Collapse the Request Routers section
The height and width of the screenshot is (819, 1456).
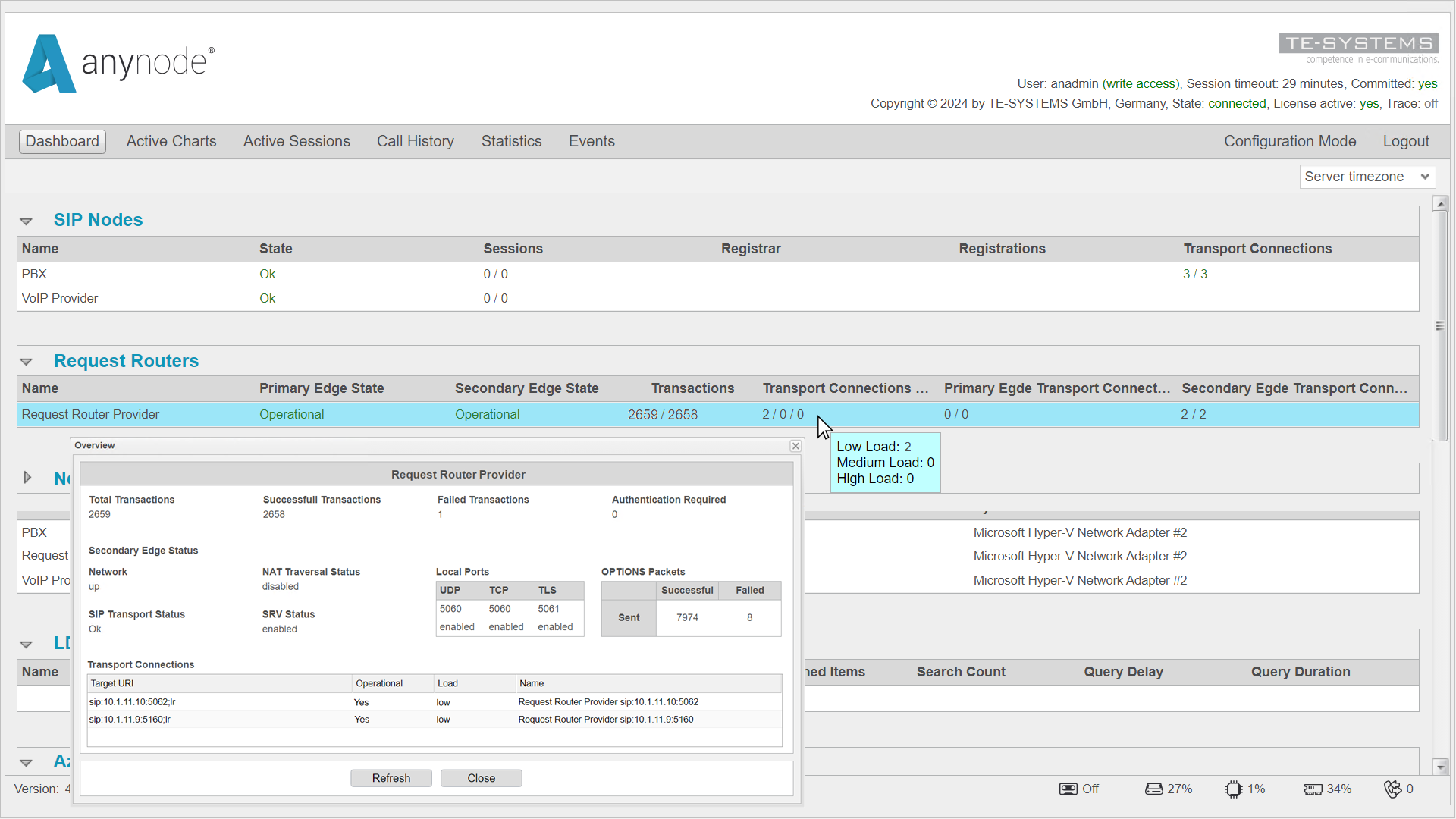click(x=27, y=362)
